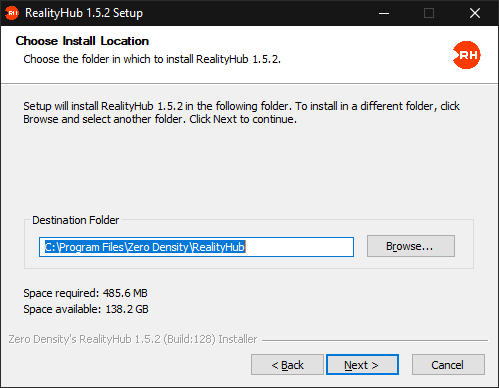The width and height of the screenshot is (499, 388).
Task: Click the instruction paragraph starting Setup will install
Action: (x=241, y=112)
